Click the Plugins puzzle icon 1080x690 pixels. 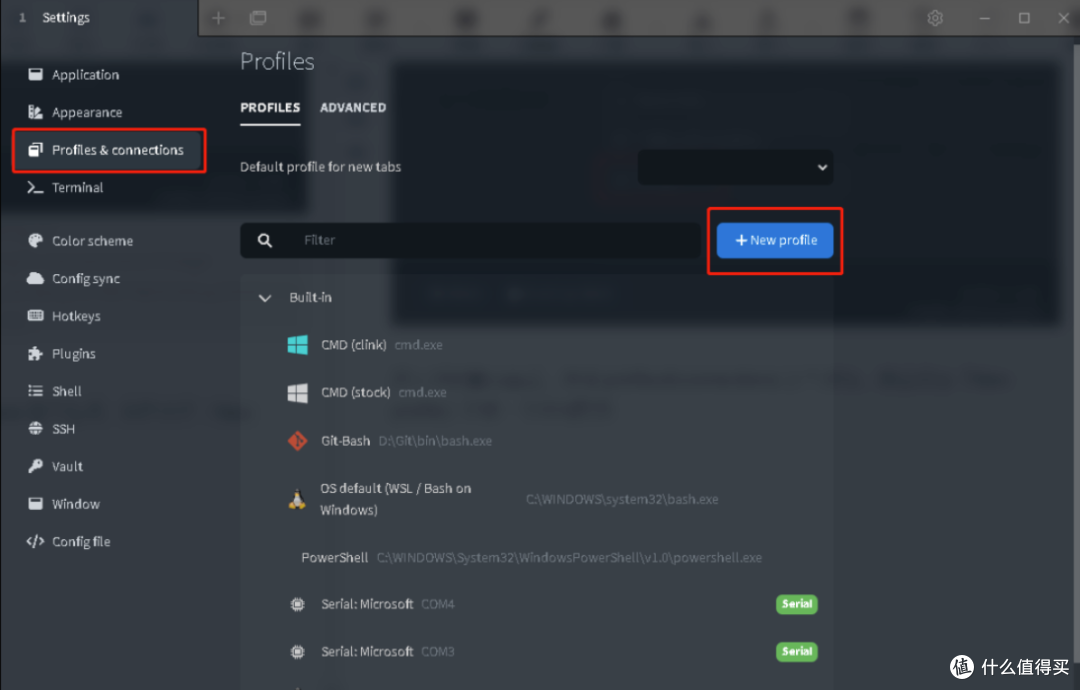point(35,353)
